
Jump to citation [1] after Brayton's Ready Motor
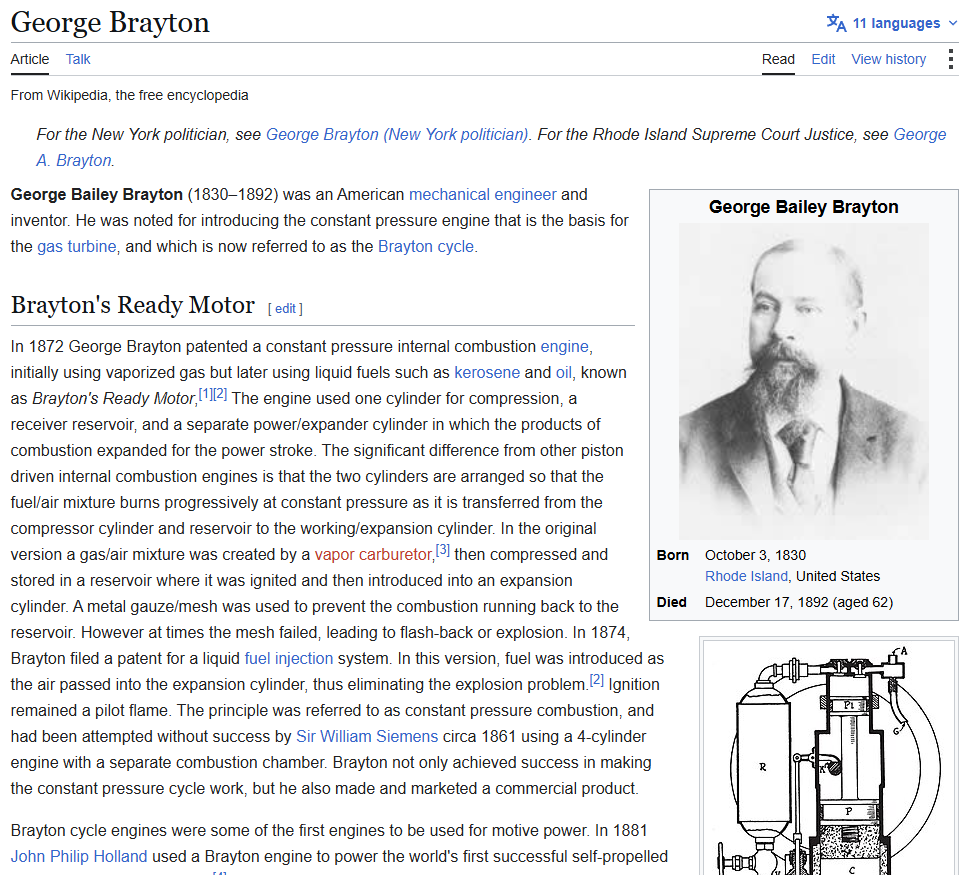tap(205, 394)
